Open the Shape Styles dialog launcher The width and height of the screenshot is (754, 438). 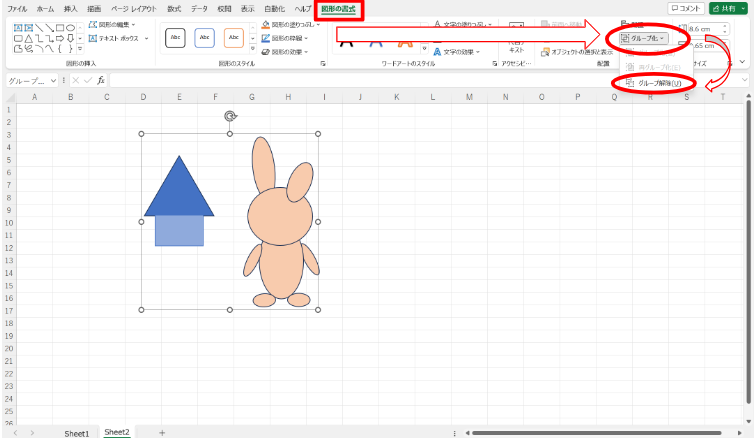pos(323,63)
